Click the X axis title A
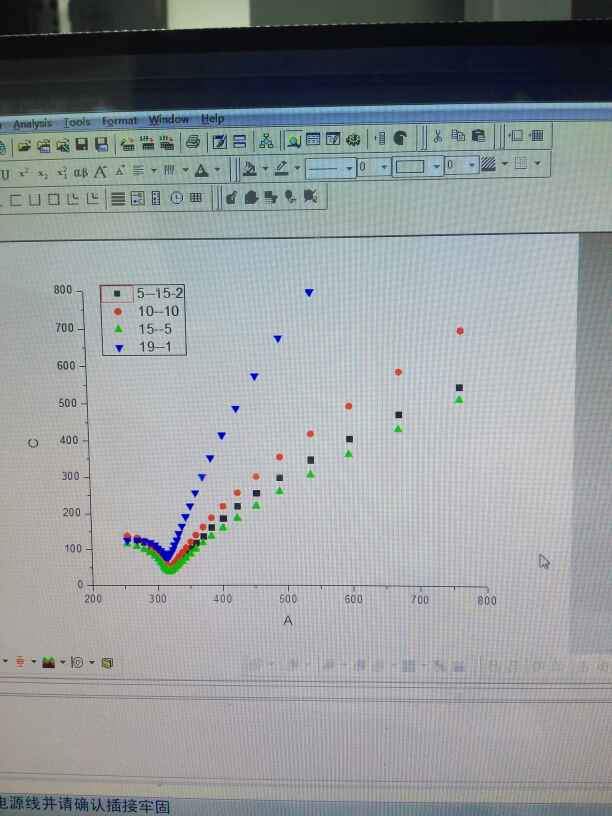Viewport: 612px width, 816px height. point(288,620)
